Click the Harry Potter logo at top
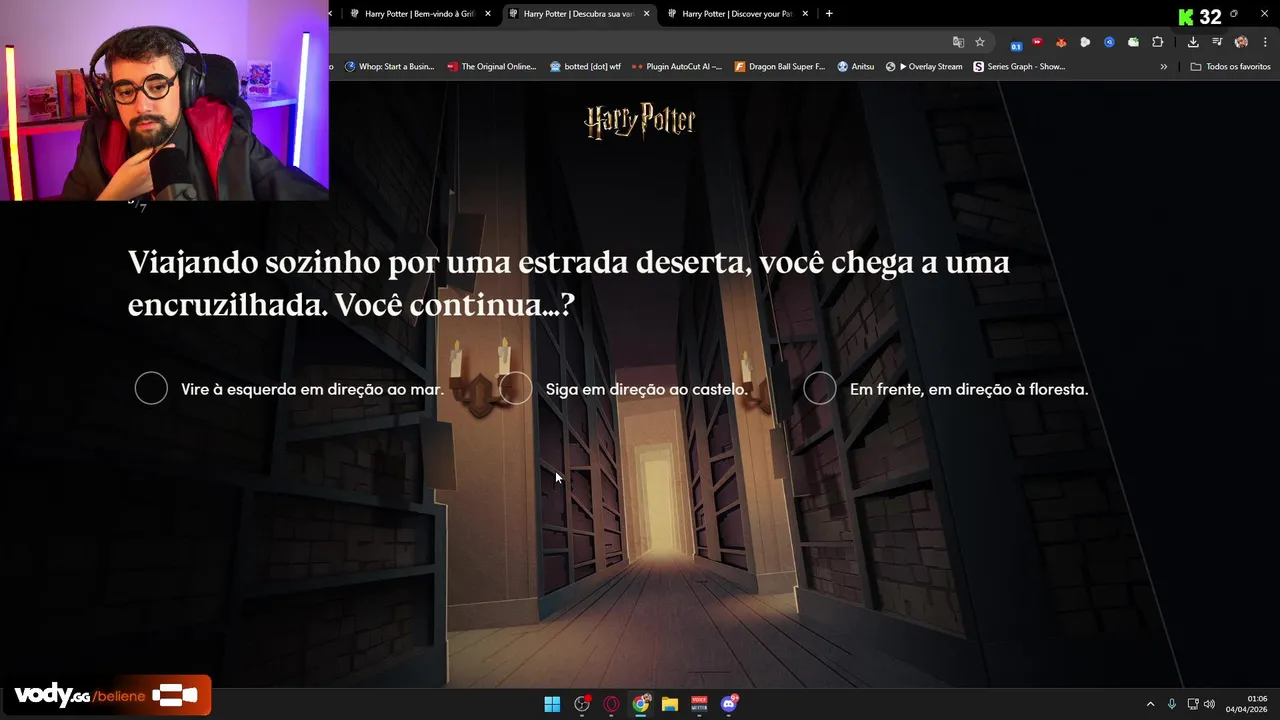This screenshot has width=1280, height=720. (x=640, y=121)
